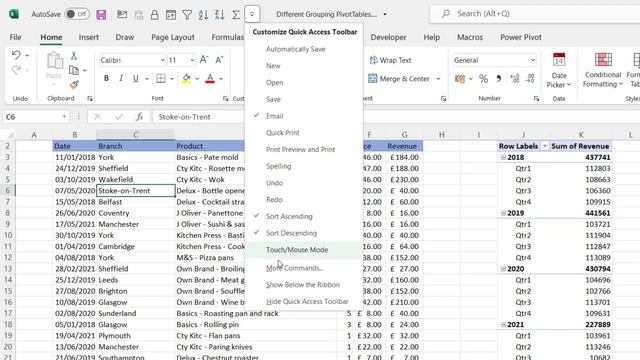Open the Row Labels filter dropdown
This screenshot has width=640, height=360.
pyautogui.click(x=544, y=146)
